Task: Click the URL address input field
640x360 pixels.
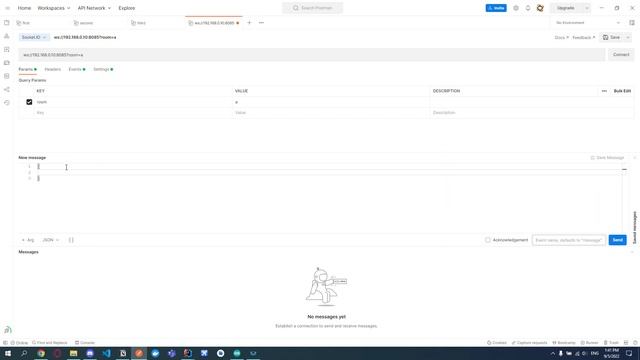Action: [x=312, y=55]
